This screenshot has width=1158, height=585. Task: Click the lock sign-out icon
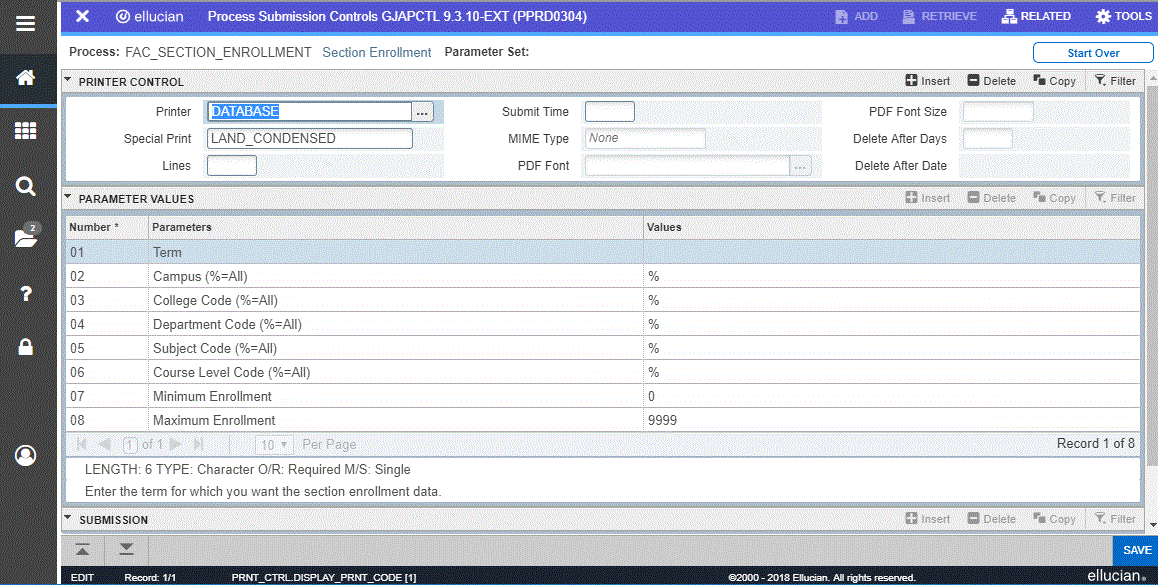26,347
